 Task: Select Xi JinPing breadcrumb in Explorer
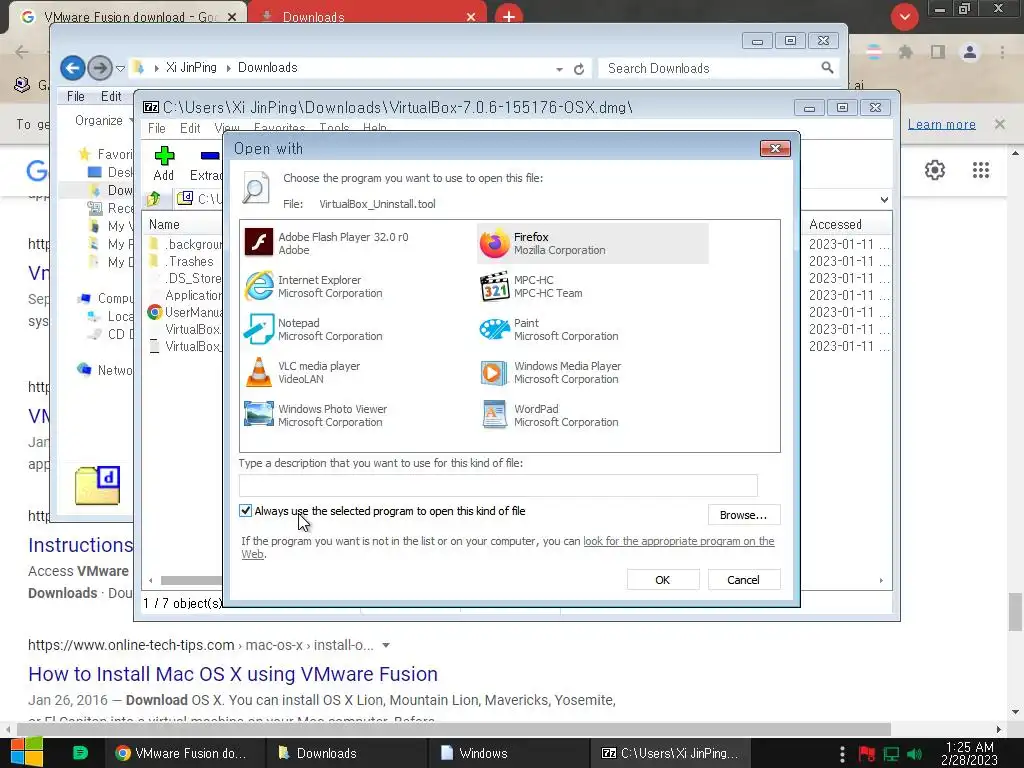pyautogui.click(x=191, y=67)
